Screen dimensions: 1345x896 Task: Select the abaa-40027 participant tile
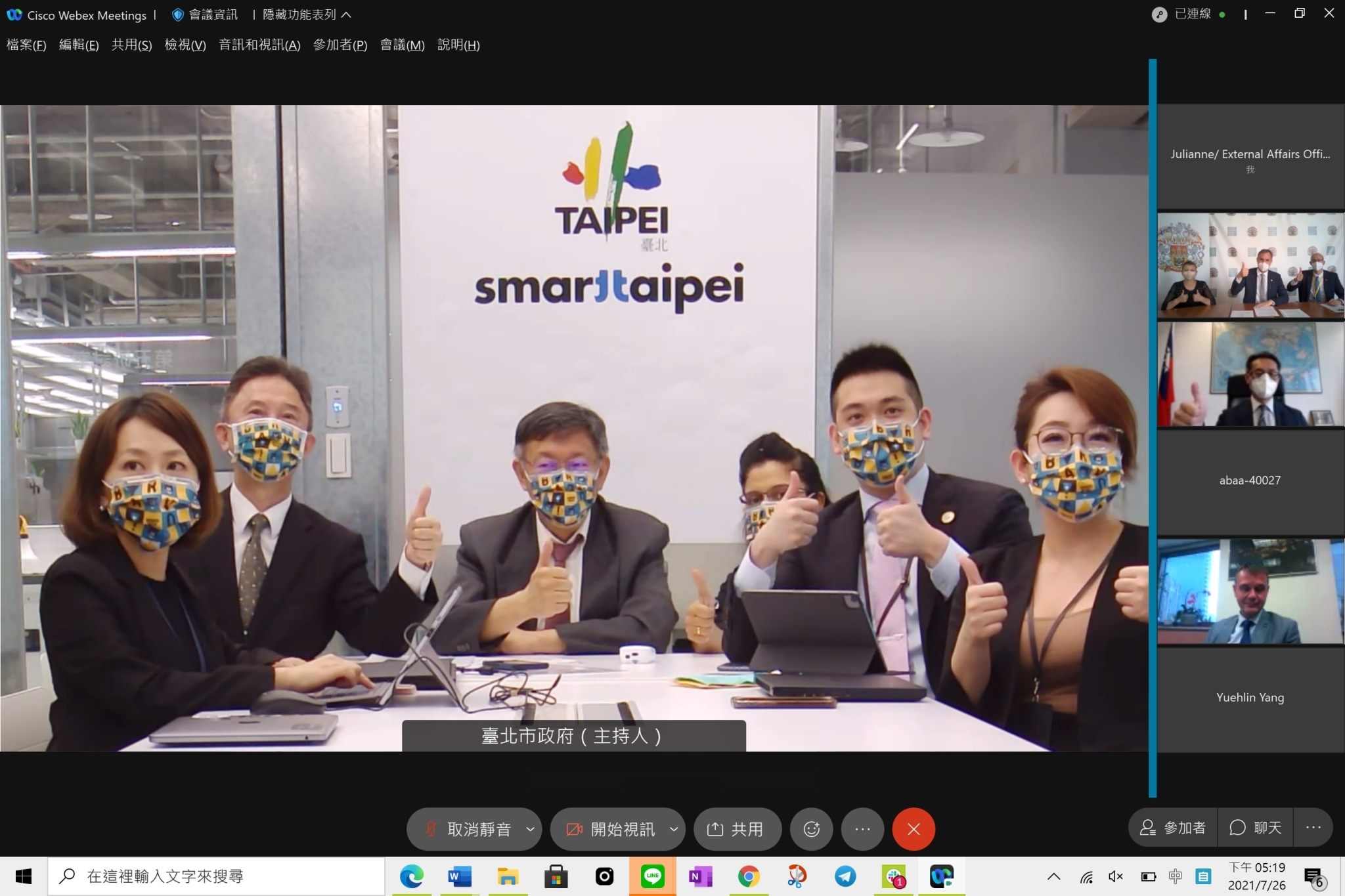point(1250,482)
